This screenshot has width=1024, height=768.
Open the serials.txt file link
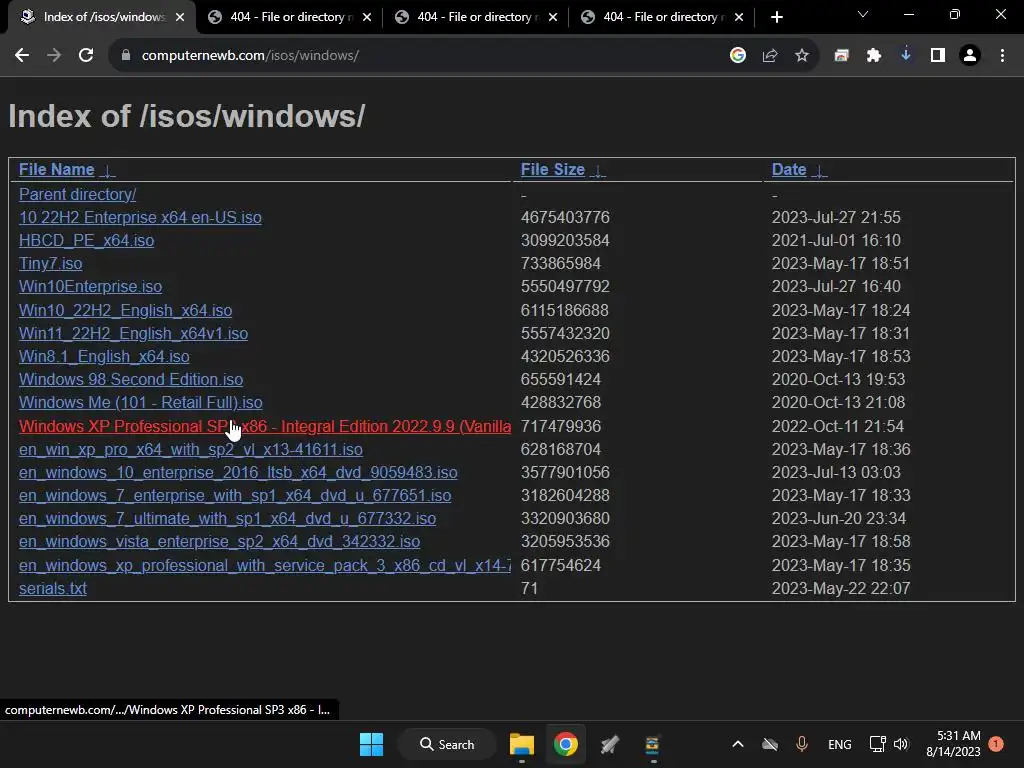pyautogui.click(x=53, y=588)
